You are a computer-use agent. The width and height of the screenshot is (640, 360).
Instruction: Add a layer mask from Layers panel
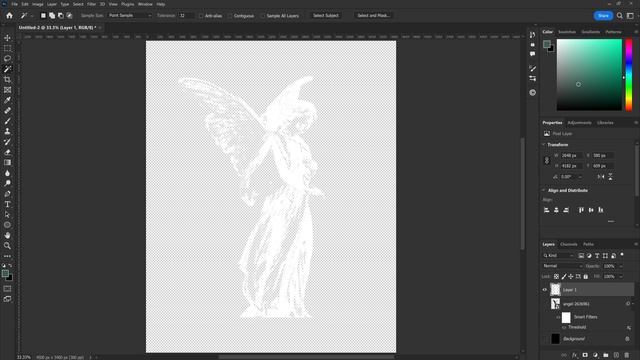coord(585,355)
